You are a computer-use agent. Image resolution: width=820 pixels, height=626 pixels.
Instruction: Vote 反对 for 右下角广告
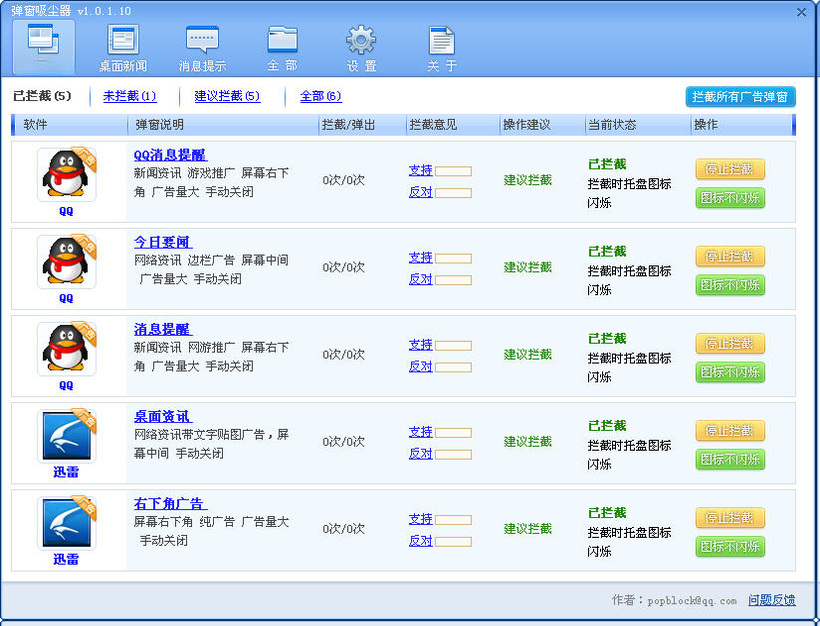coord(420,541)
